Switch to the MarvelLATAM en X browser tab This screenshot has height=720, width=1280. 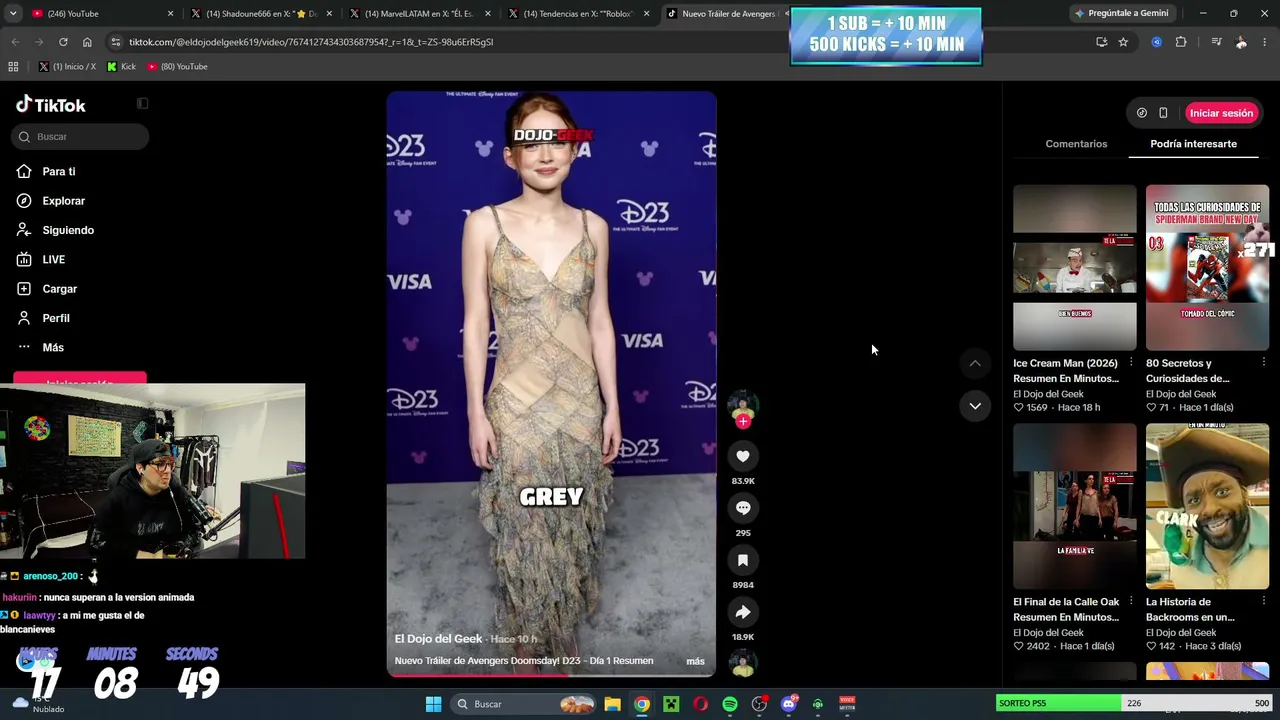pos(419,14)
